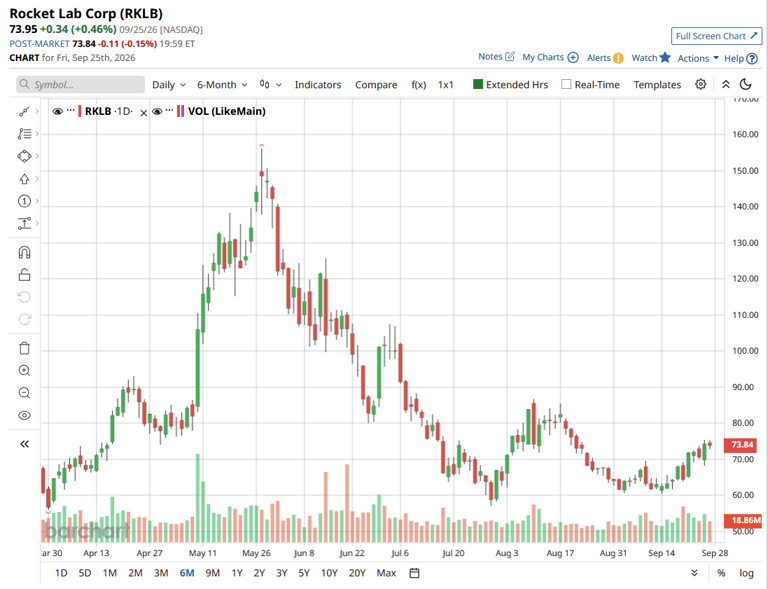Open the Indicators menu
The image size is (768, 589).
[x=318, y=85]
